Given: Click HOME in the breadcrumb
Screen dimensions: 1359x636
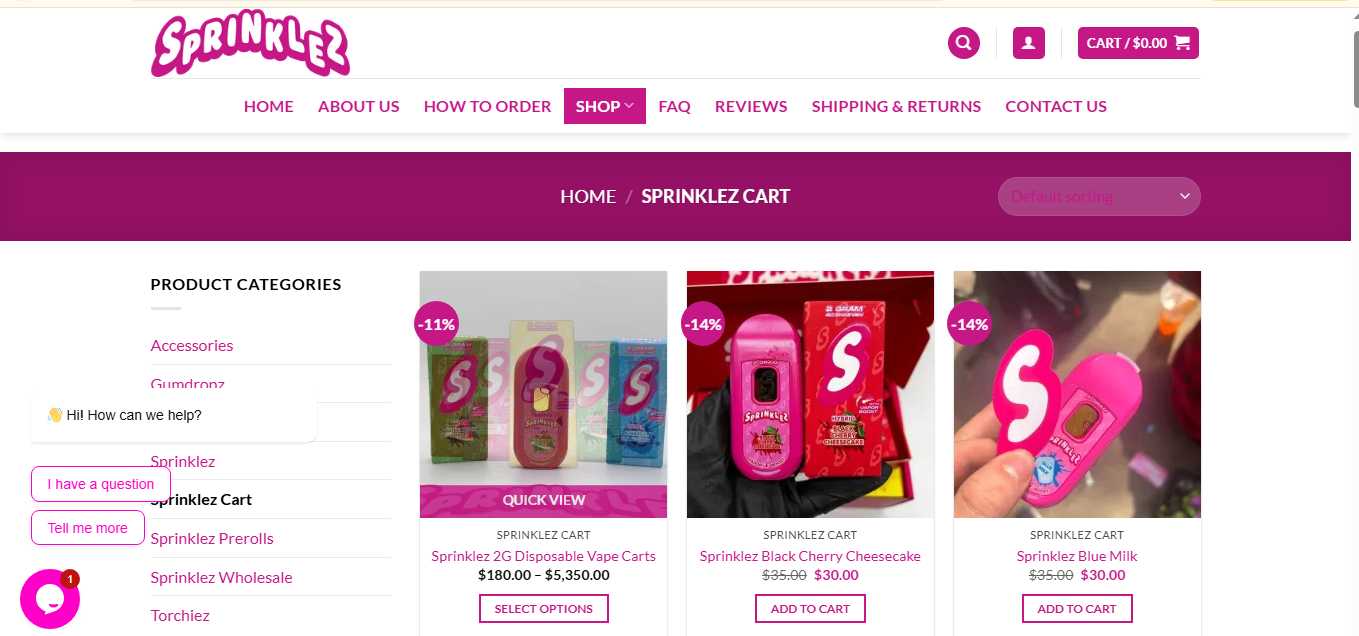Looking at the screenshot, I should [x=588, y=196].
